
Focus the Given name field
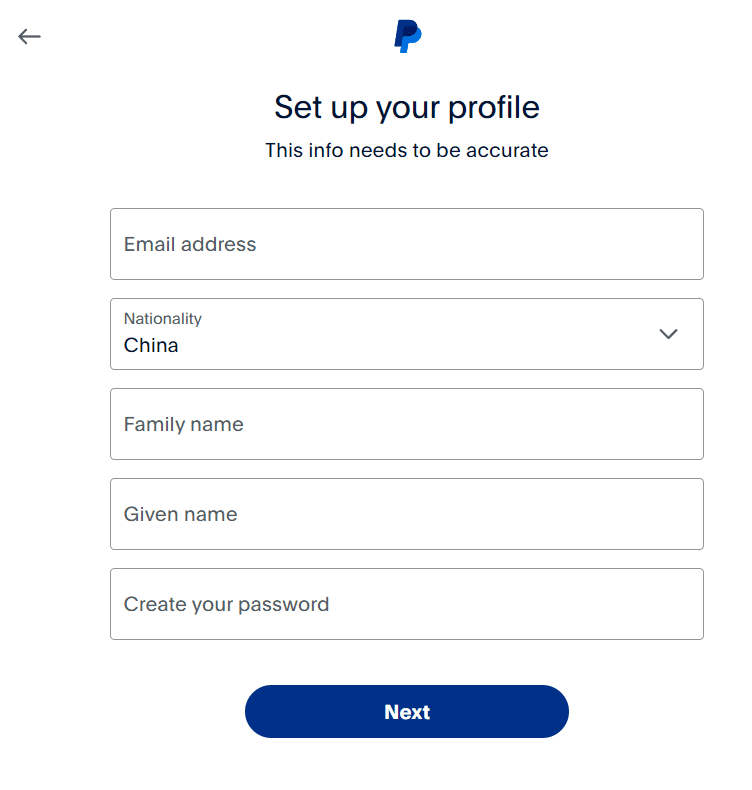coord(406,514)
